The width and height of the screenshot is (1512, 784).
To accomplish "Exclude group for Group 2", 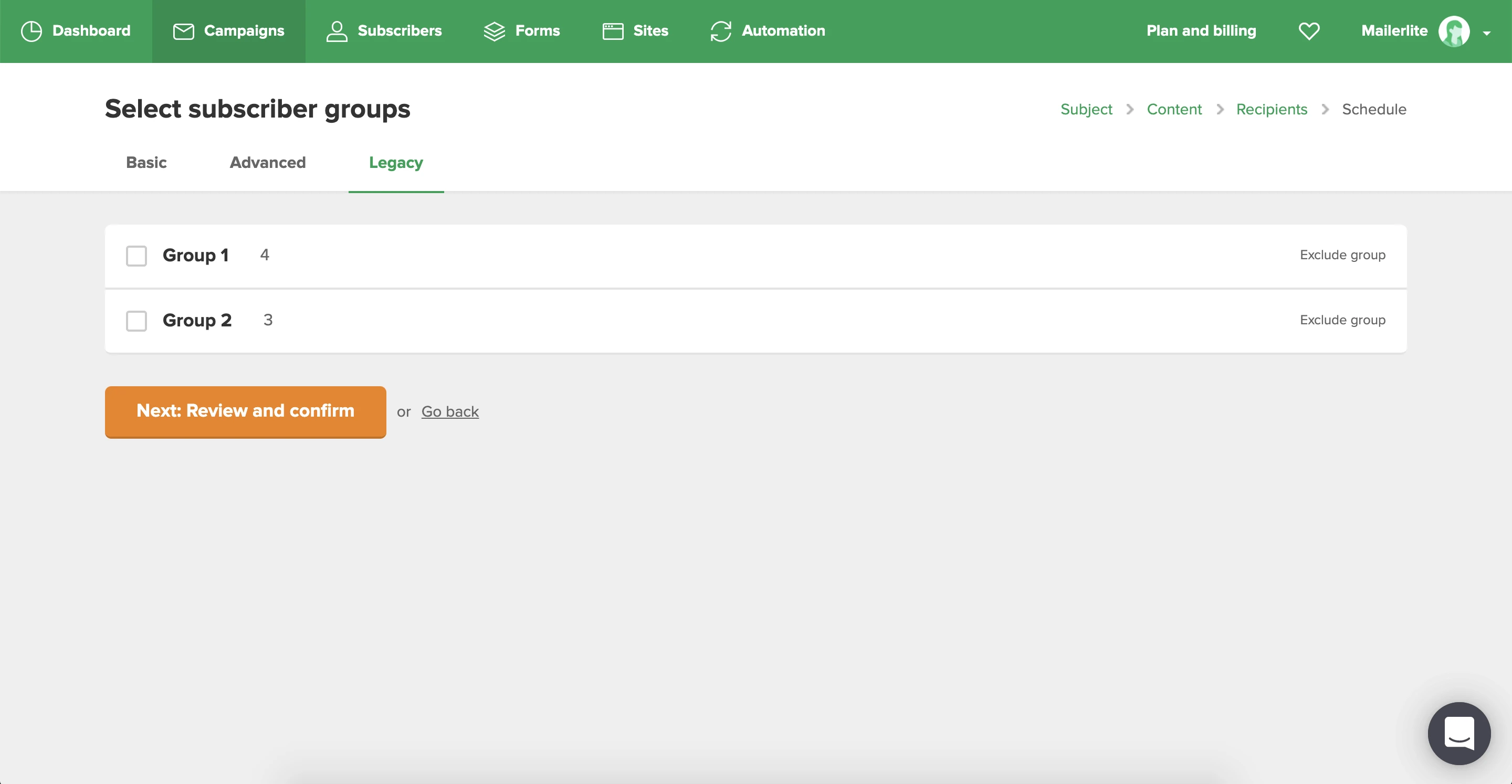I will pos(1342,321).
